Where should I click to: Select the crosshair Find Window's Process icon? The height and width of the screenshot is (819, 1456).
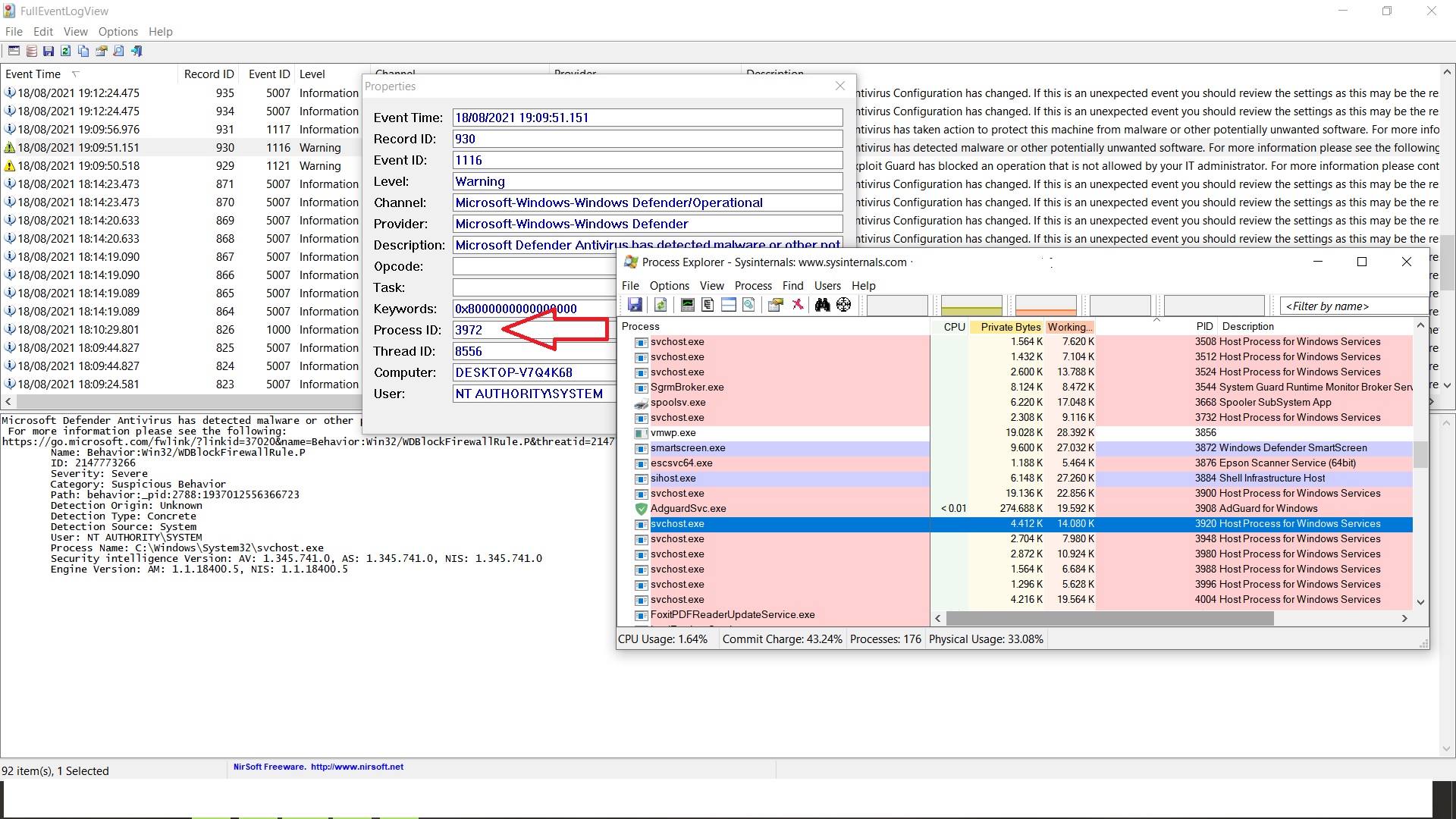click(x=843, y=305)
